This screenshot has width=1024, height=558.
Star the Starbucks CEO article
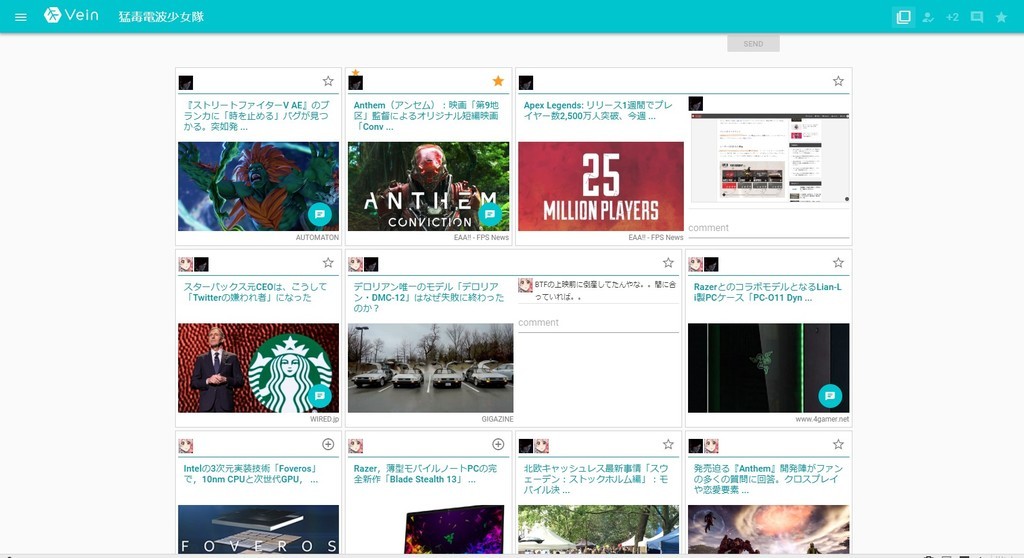[x=328, y=263]
